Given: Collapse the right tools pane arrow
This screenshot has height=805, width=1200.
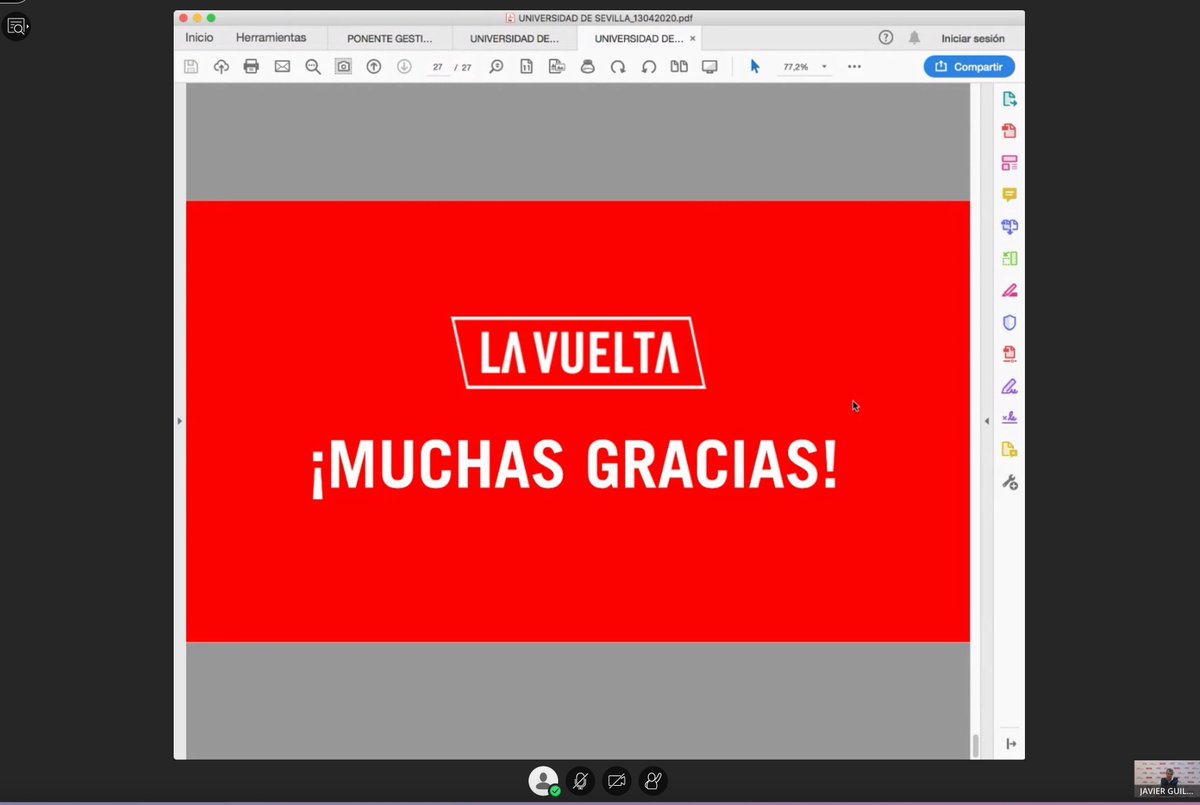Looking at the screenshot, I should click(986, 421).
